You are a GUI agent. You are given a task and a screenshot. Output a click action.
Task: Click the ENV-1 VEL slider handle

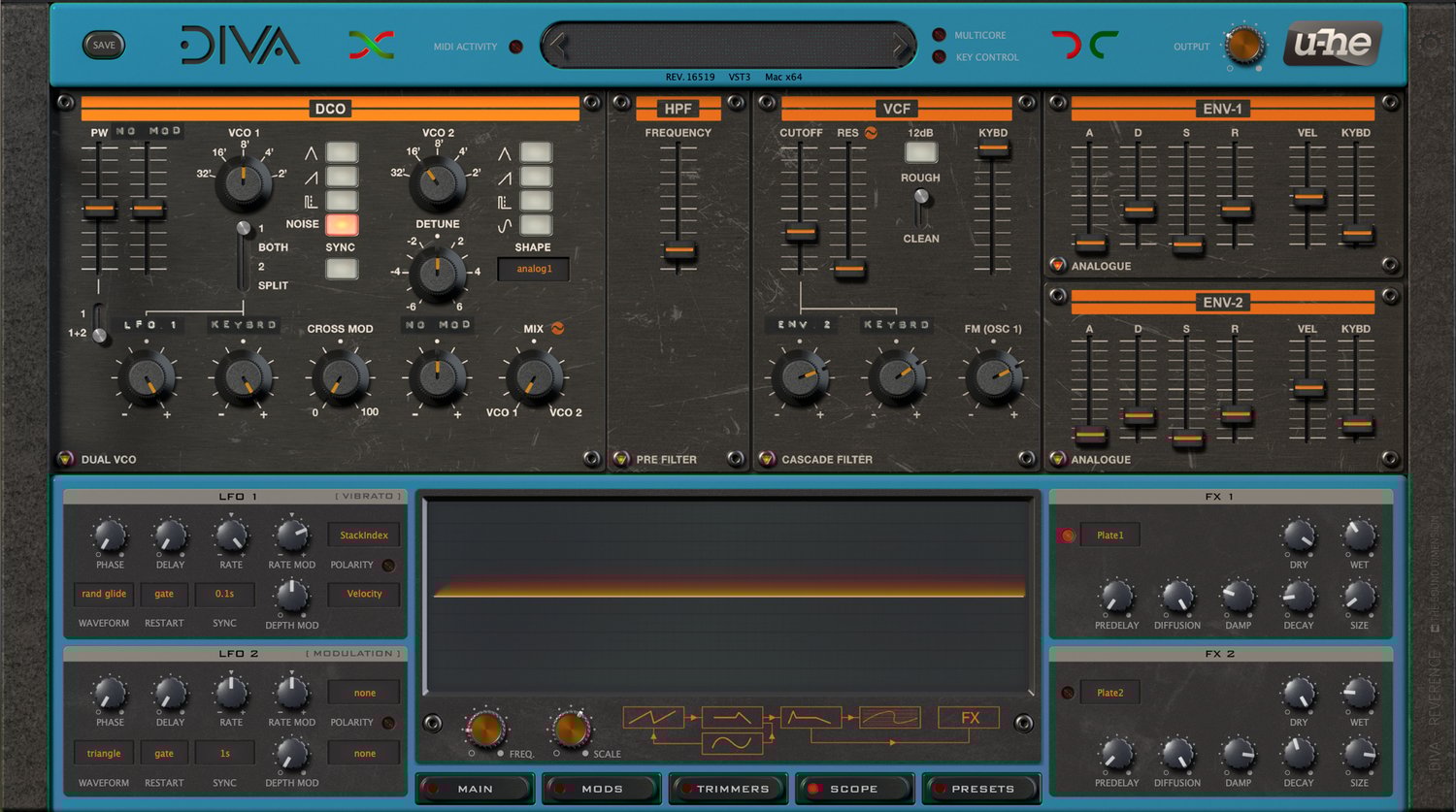pos(1307,197)
